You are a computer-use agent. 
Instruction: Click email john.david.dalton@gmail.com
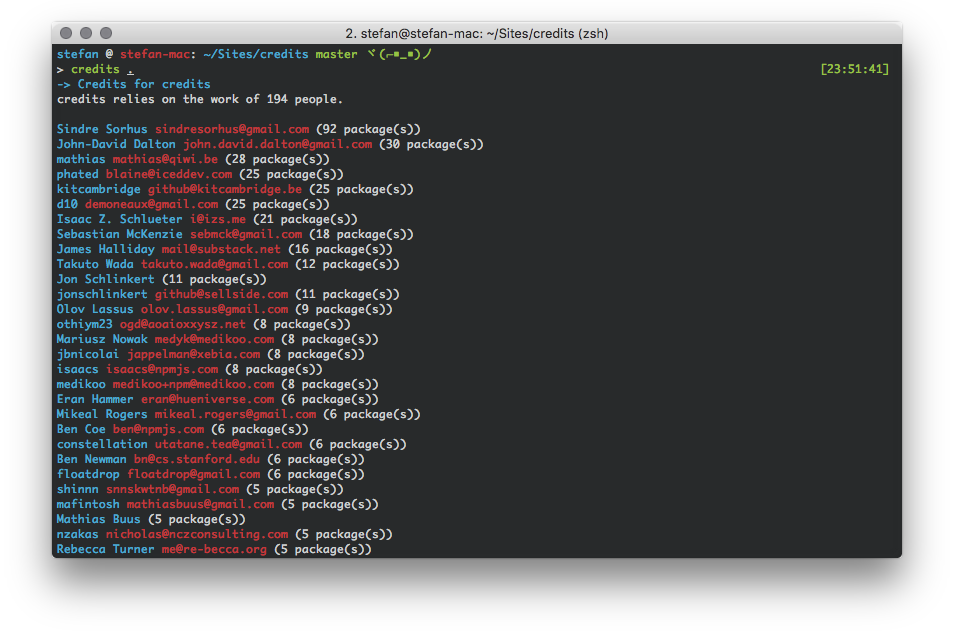click(278, 144)
